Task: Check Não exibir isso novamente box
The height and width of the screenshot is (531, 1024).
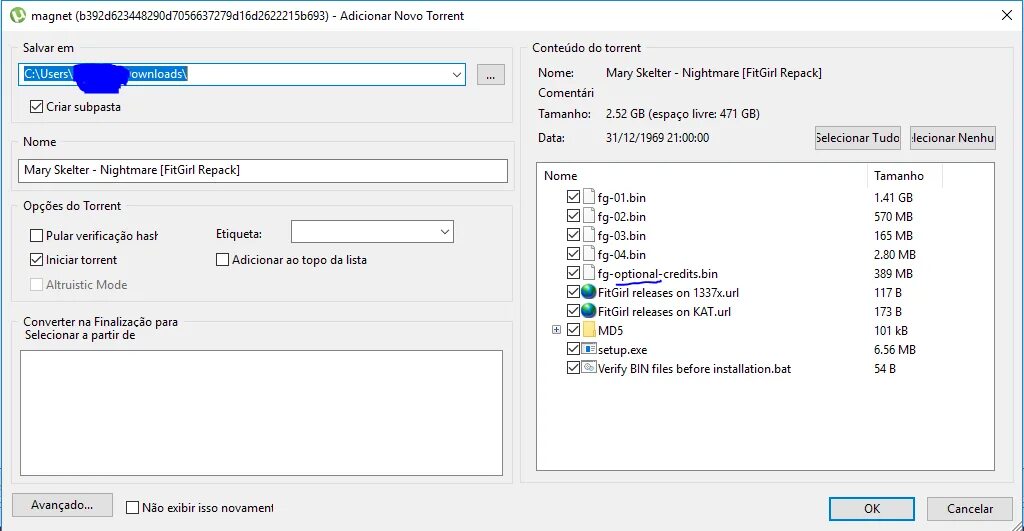Action: tap(132, 507)
